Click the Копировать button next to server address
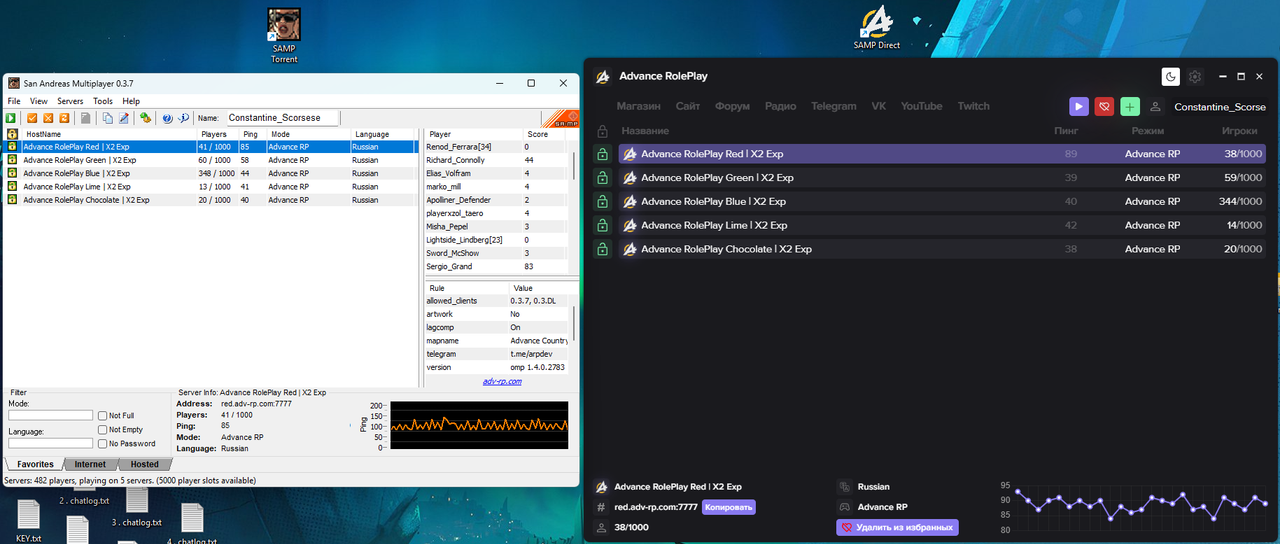 729,507
